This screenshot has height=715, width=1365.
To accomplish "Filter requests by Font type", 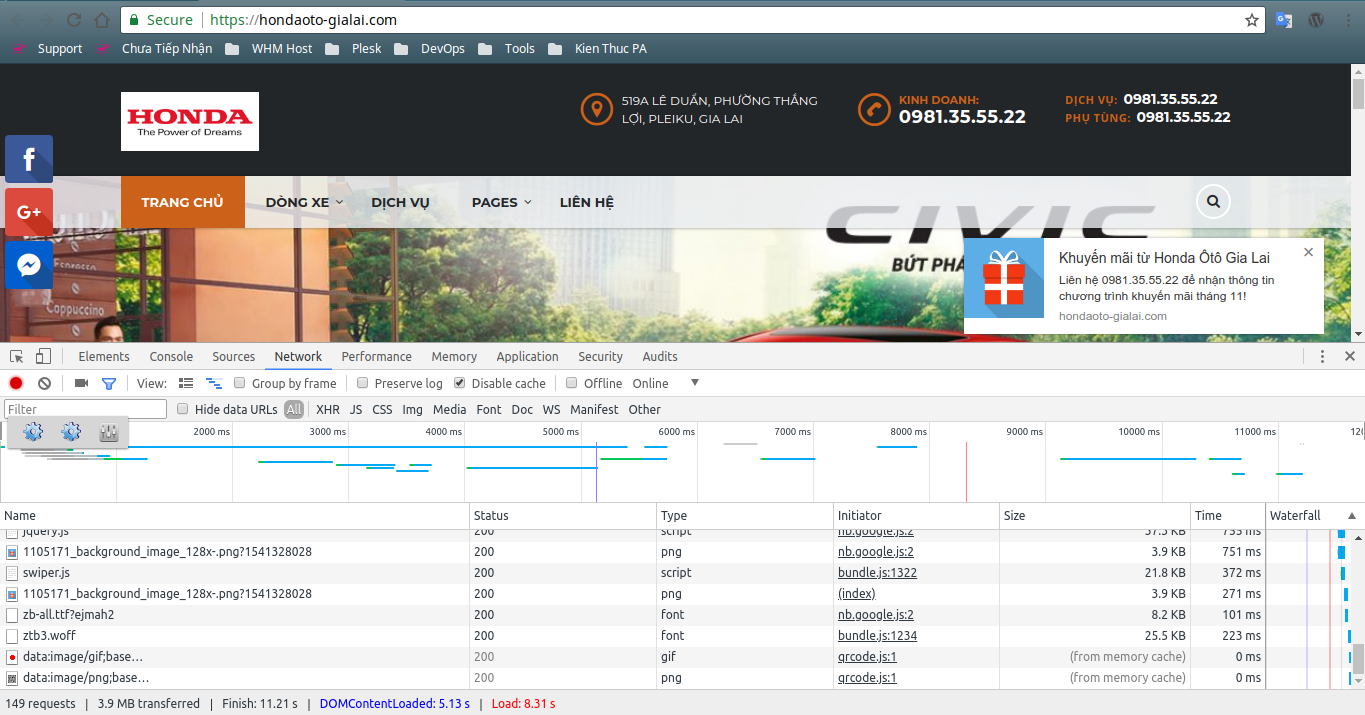I will (489, 409).
